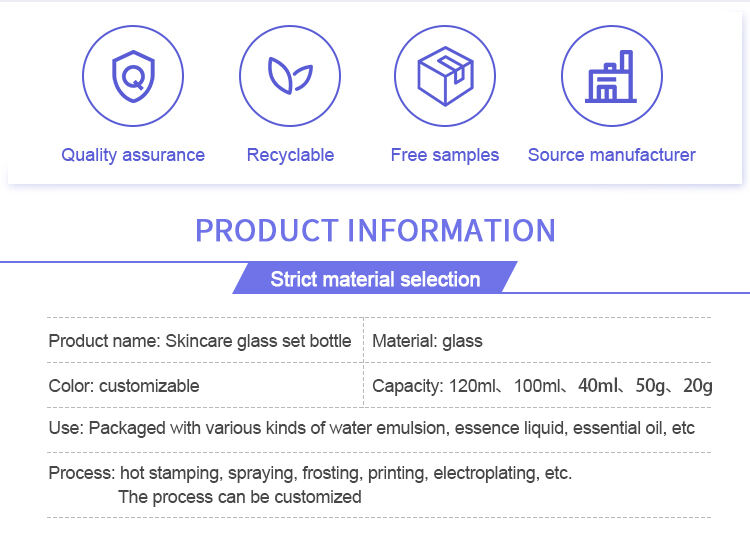
Task: Click the 50g capacity value
Action: (x=650, y=386)
